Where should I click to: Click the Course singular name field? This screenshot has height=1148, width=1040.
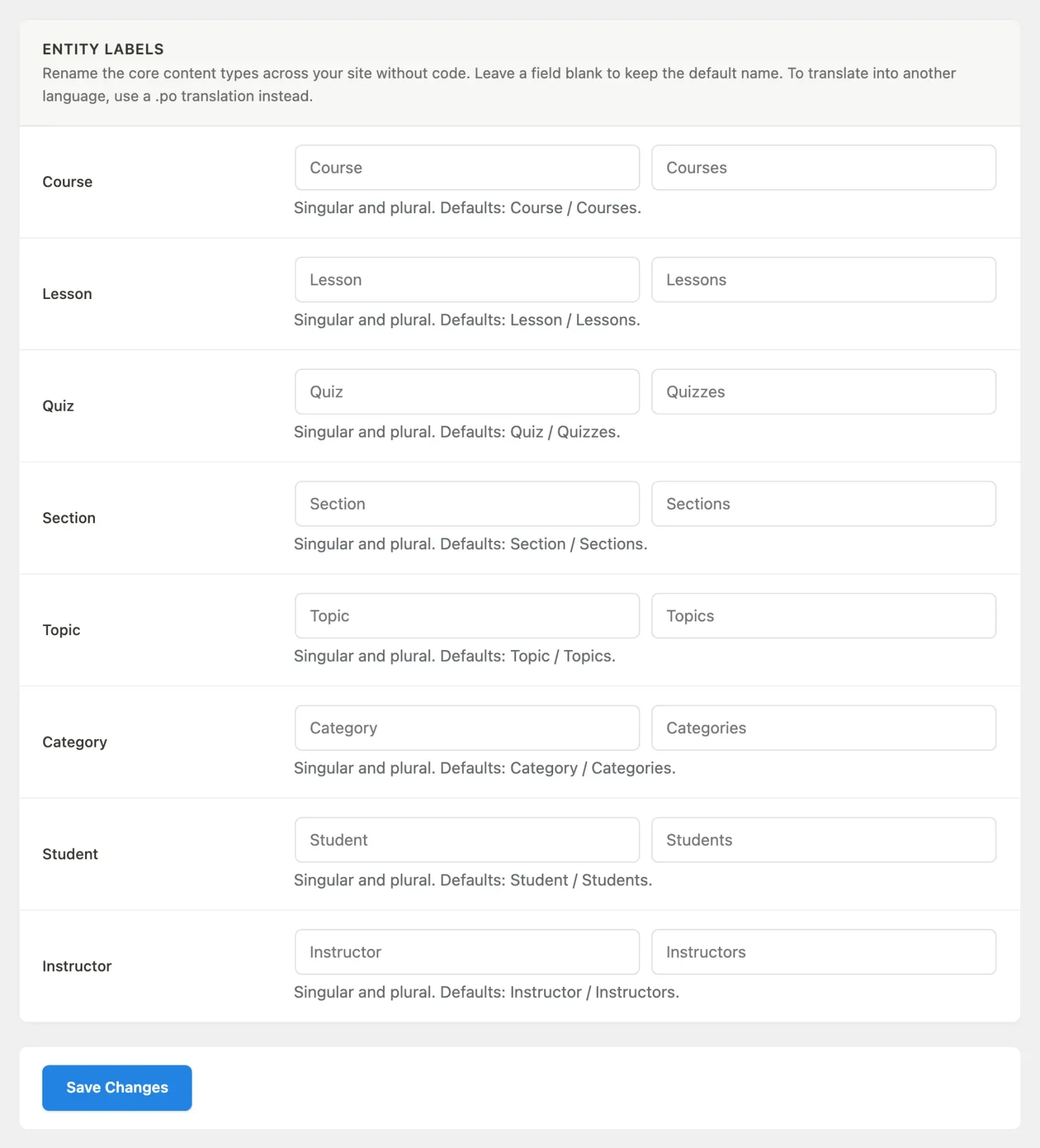point(467,168)
